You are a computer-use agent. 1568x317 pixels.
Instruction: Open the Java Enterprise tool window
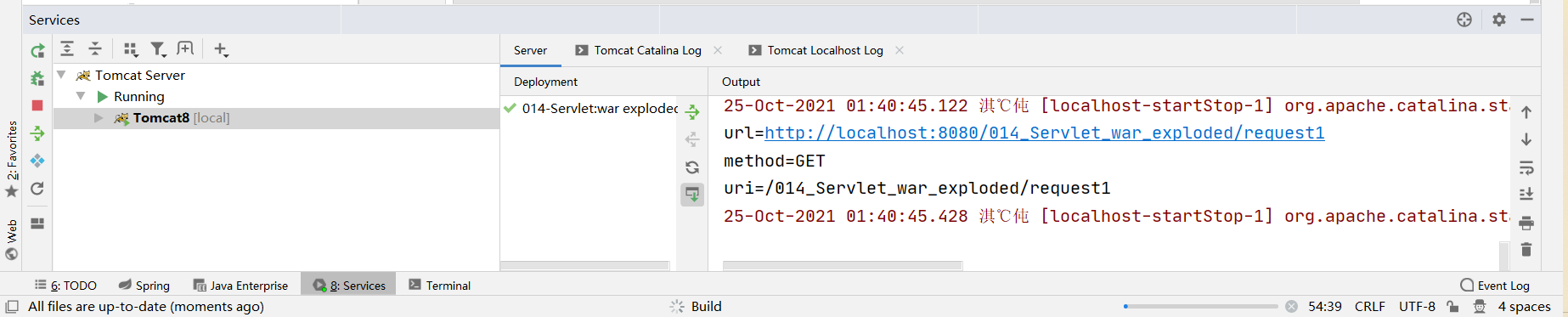[x=240, y=286]
